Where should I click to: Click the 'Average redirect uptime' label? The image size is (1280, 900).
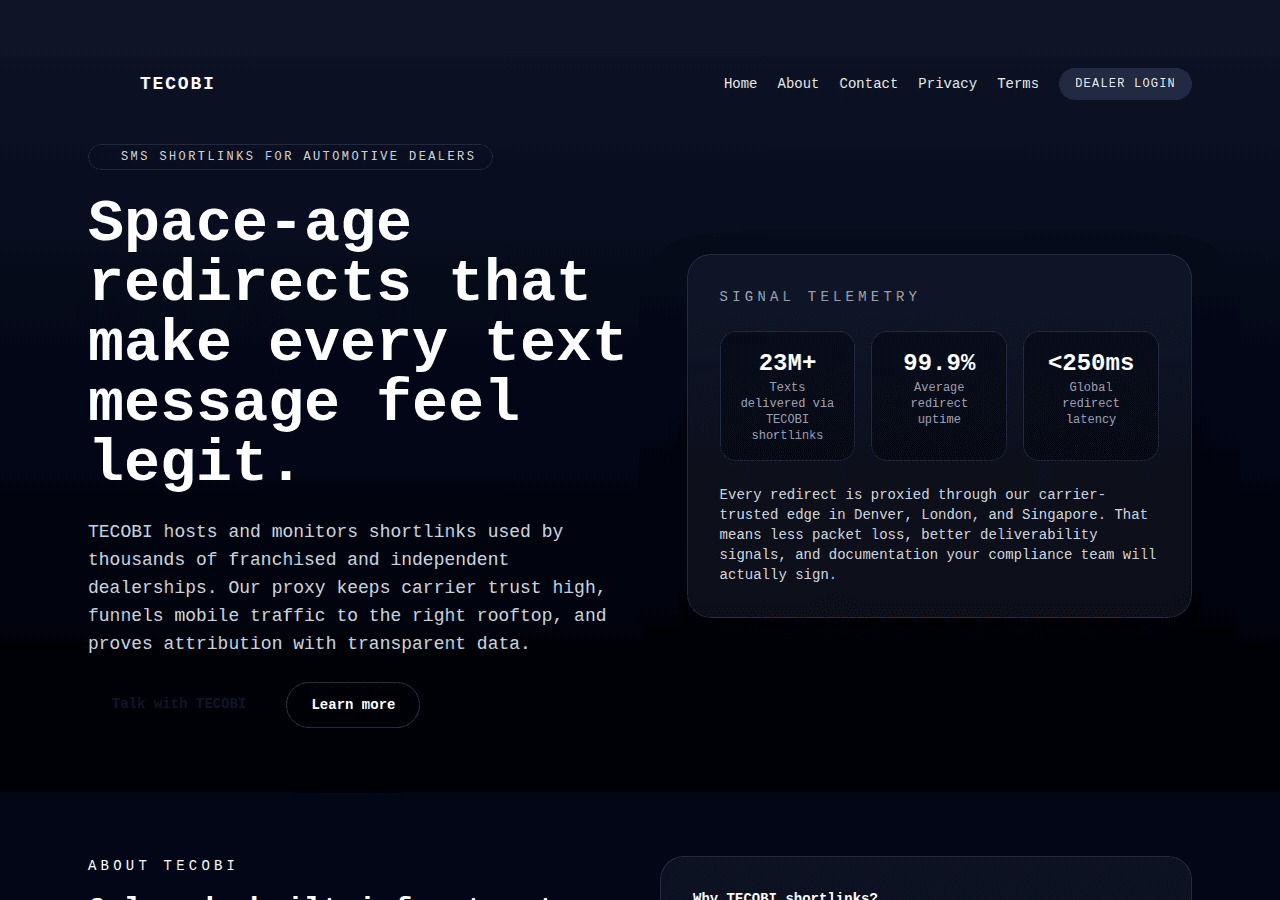click(939, 403)
